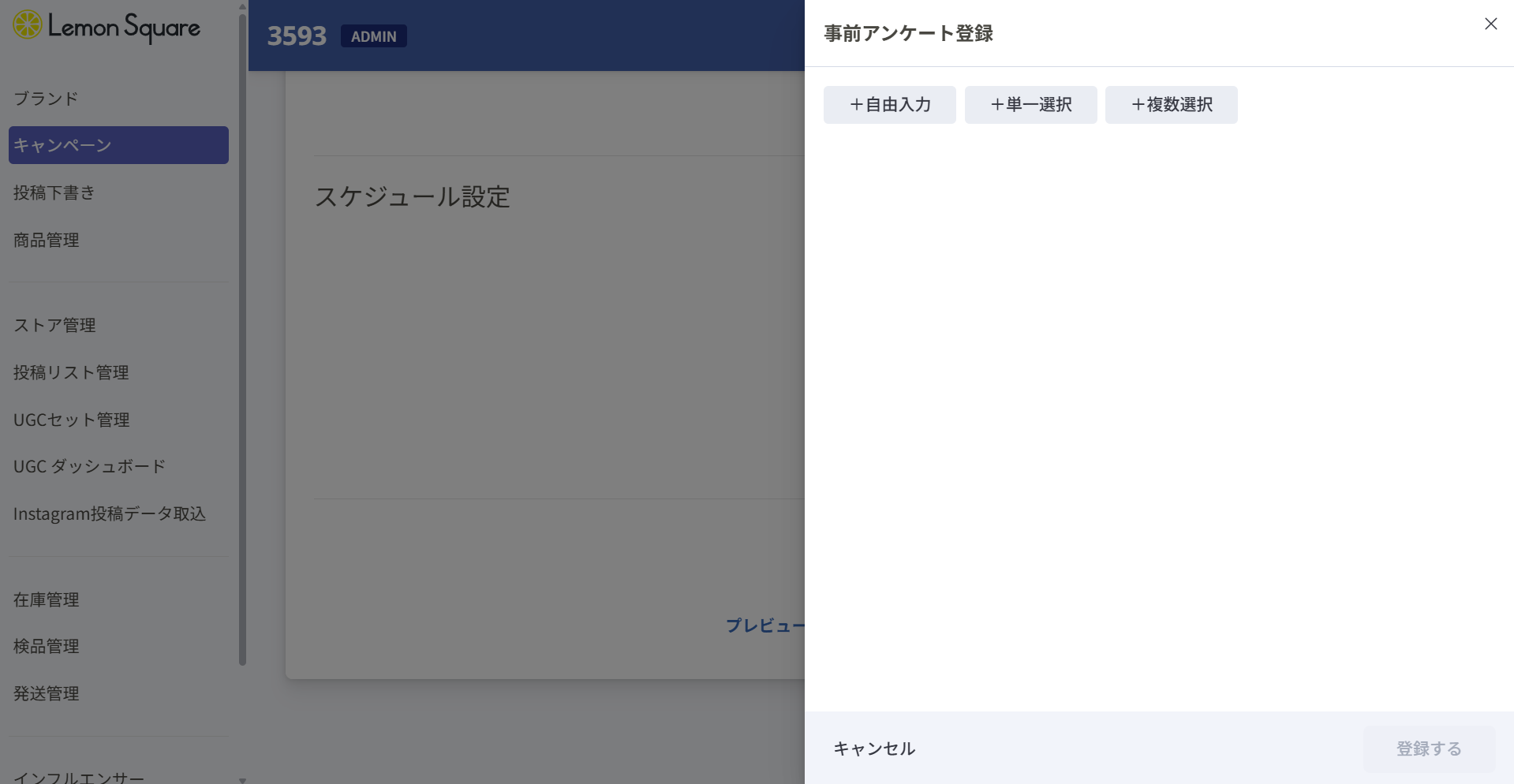Screen dimensions: 1514x784
Task: Close the 事前アンケート登録 panel
Action: (x=1490, y=24)
